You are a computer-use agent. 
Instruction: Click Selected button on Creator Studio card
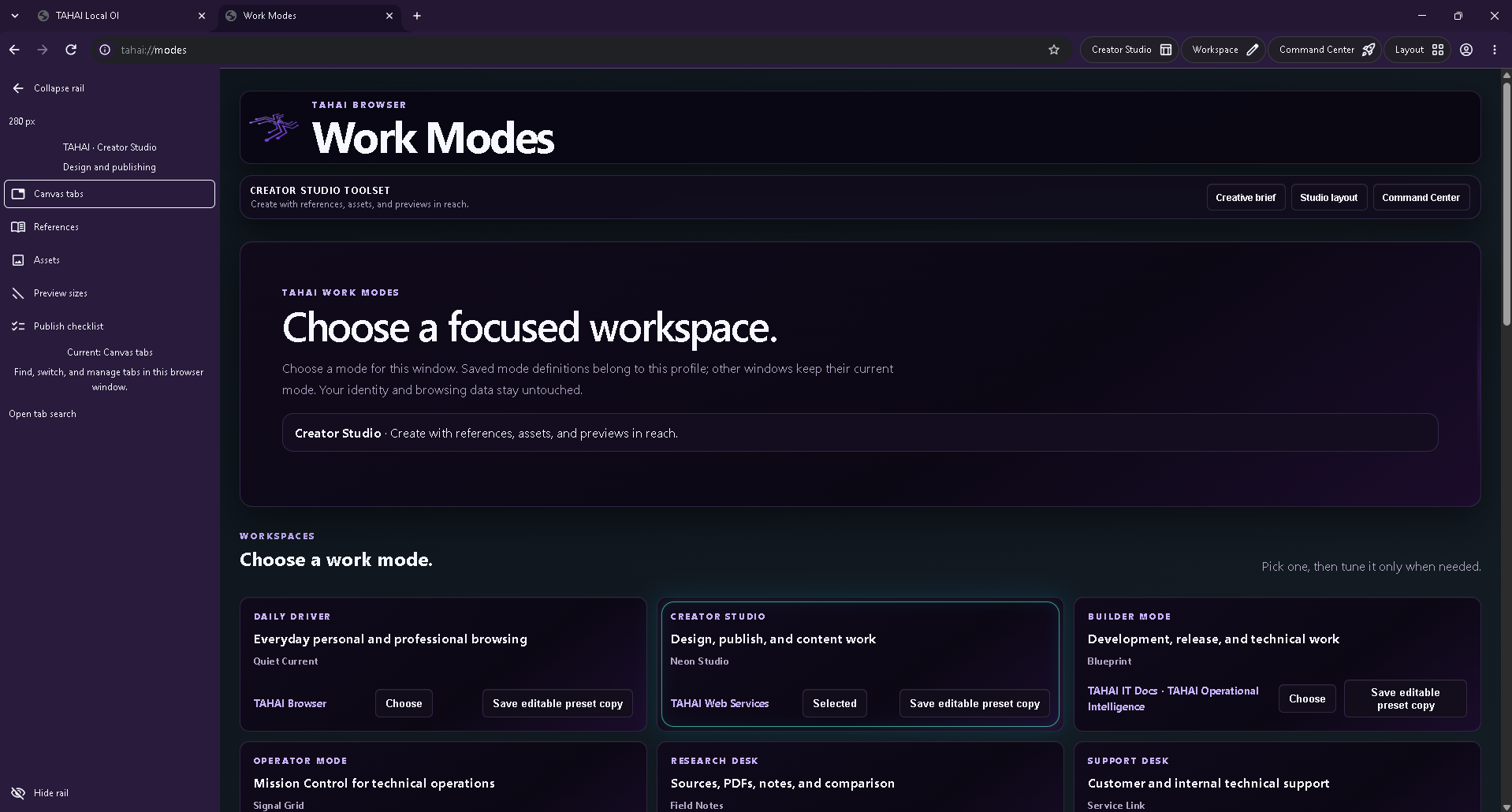(834, 703)
